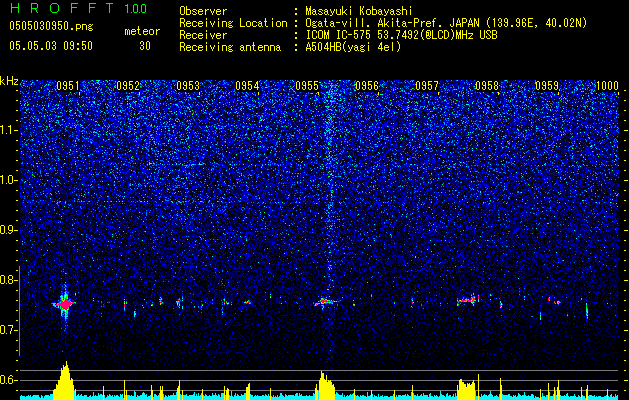The width and height of the screenshot is (629, 400).
Task: Click the 1.1 kHz axis label
Action: 9,130
